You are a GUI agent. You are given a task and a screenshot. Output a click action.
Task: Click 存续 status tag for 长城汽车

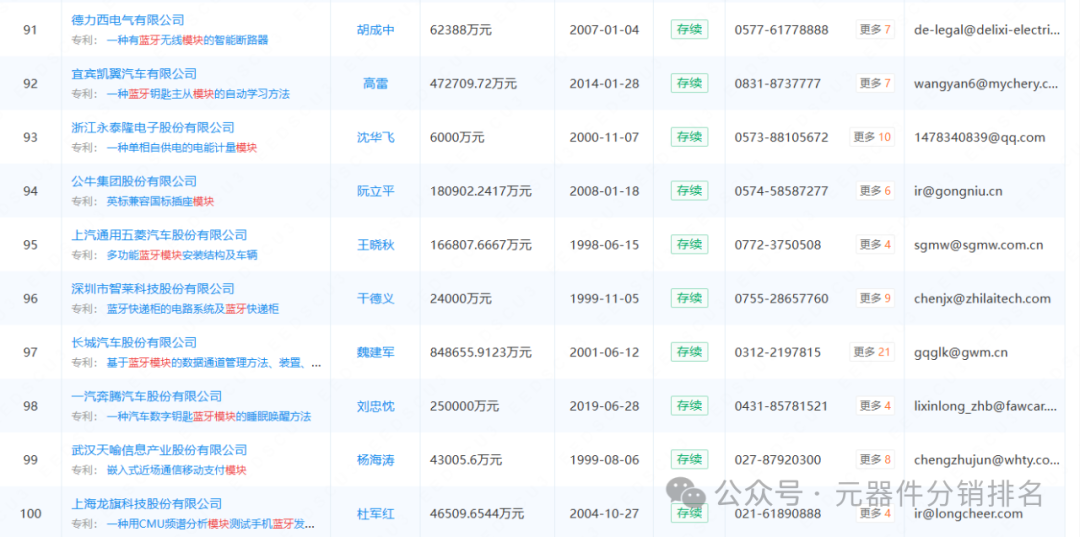pyautogui.click(x=689, y=352)
